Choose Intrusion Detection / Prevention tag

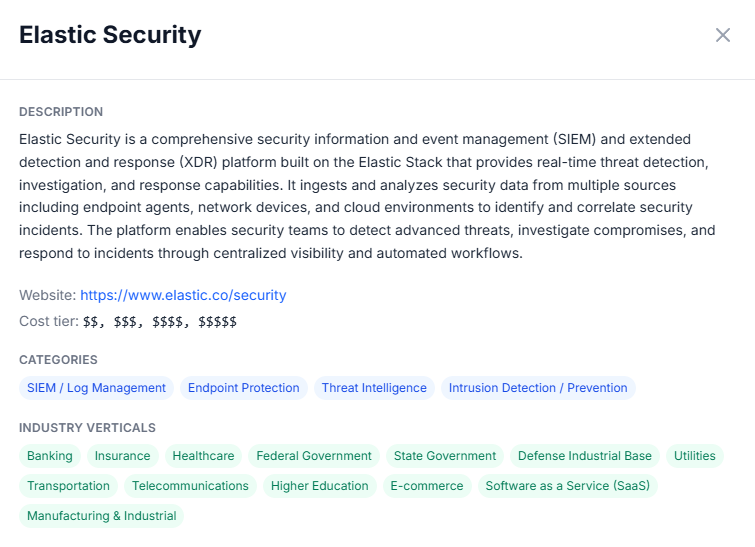538,388
